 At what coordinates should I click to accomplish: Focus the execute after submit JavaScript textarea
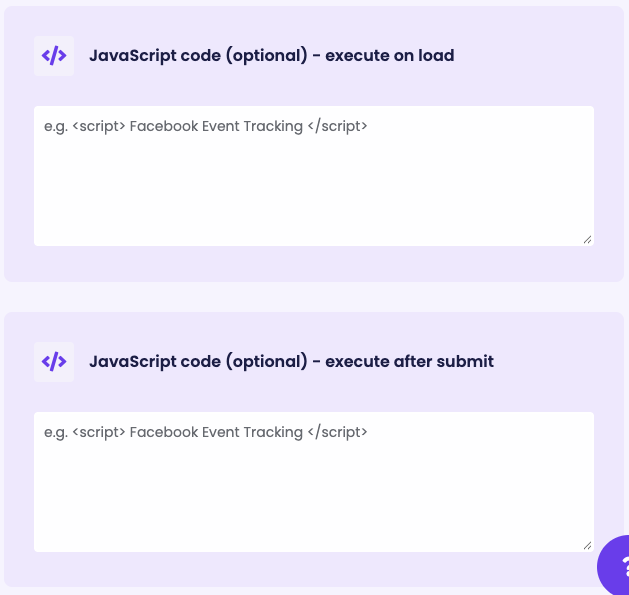point(314,482)
